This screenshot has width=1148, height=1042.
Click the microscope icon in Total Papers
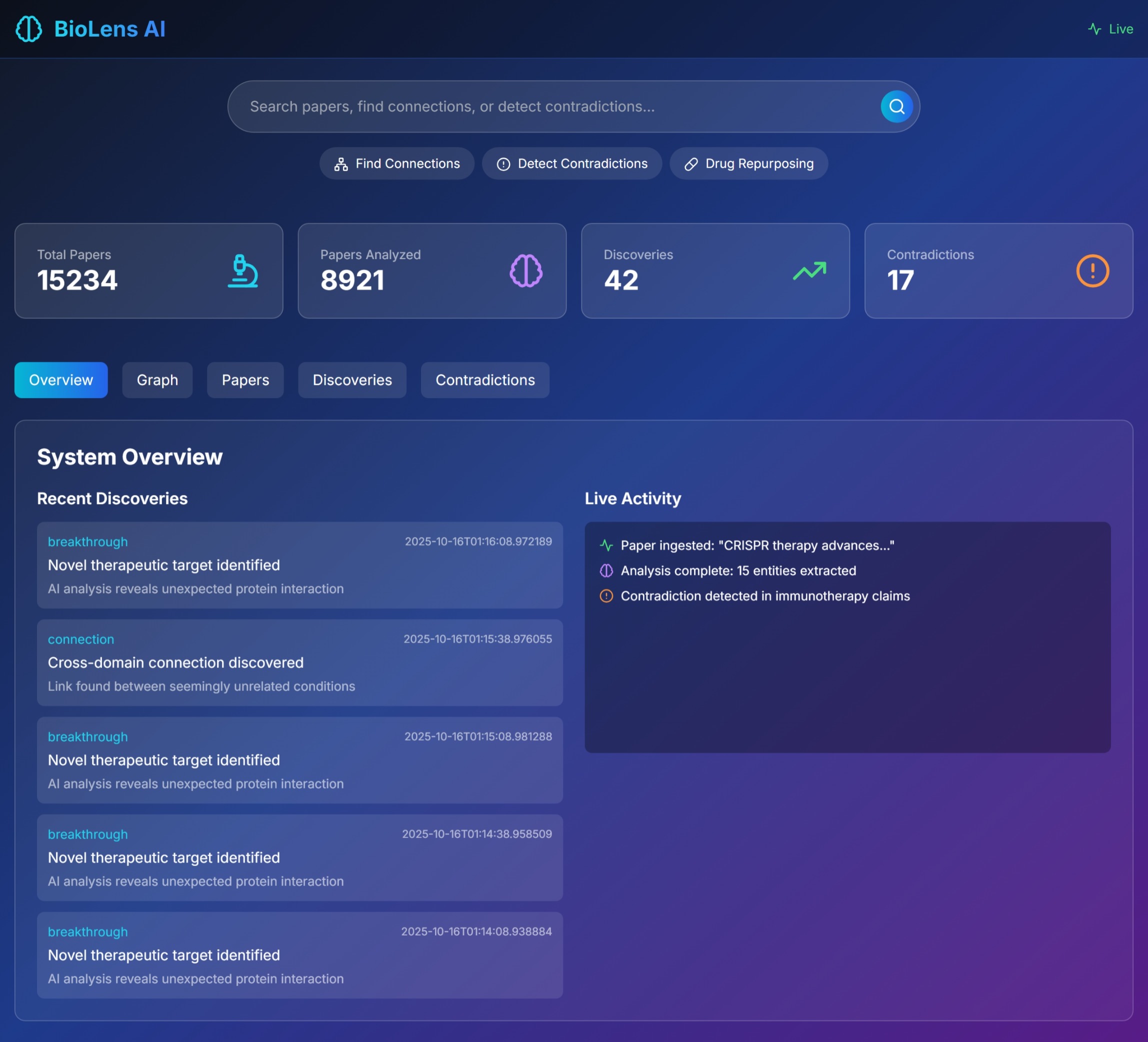[242, 271]
